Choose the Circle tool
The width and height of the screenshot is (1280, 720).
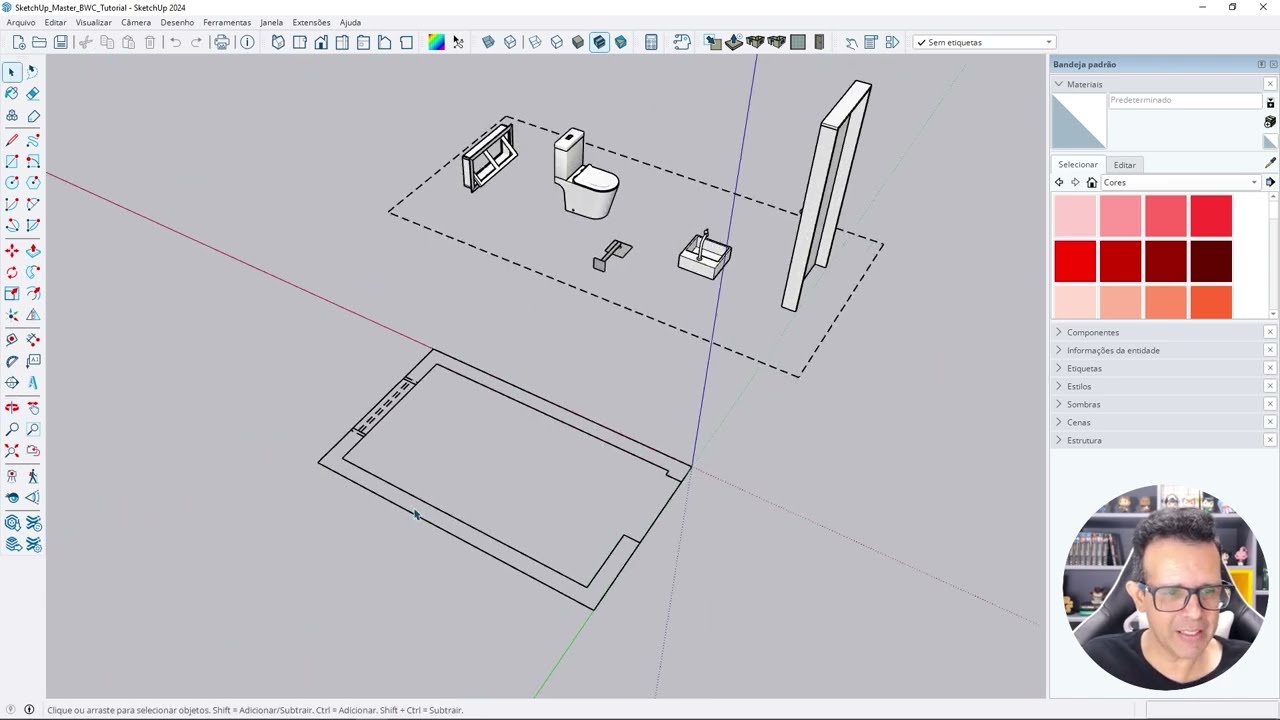pos(12,182)
